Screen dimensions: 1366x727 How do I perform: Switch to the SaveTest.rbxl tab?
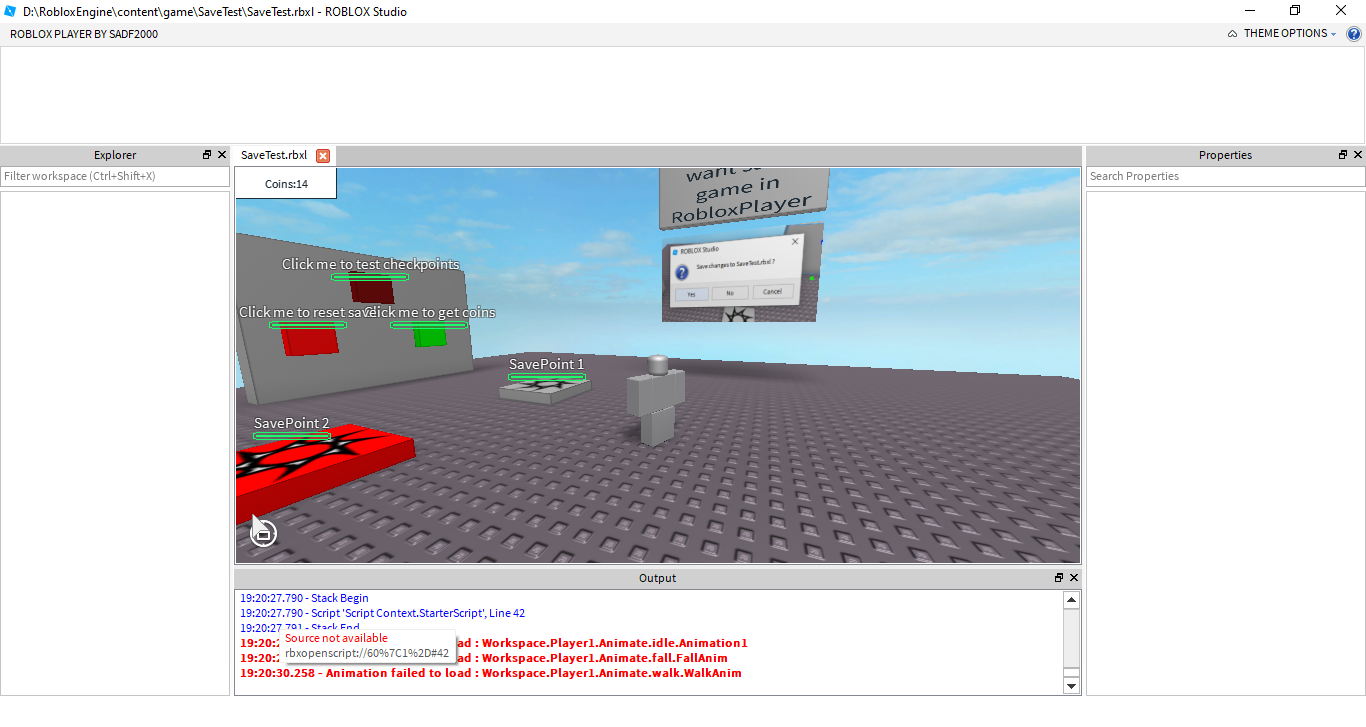click(x=274, y=155)
